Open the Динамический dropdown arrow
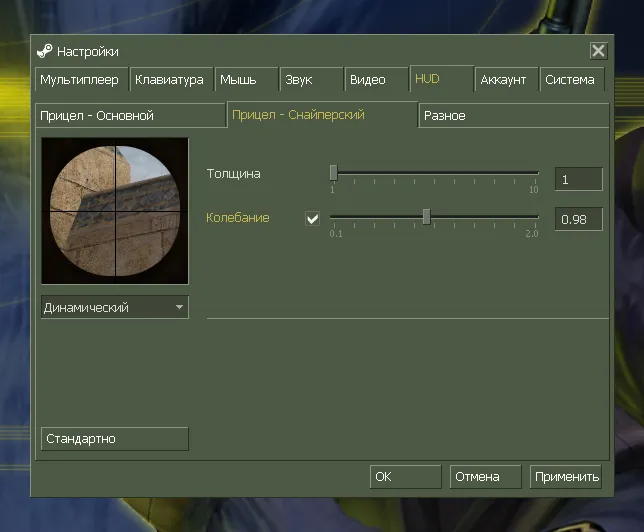Image resolution: width=644 pixels, height=532 pixels. tap(179, 307)
